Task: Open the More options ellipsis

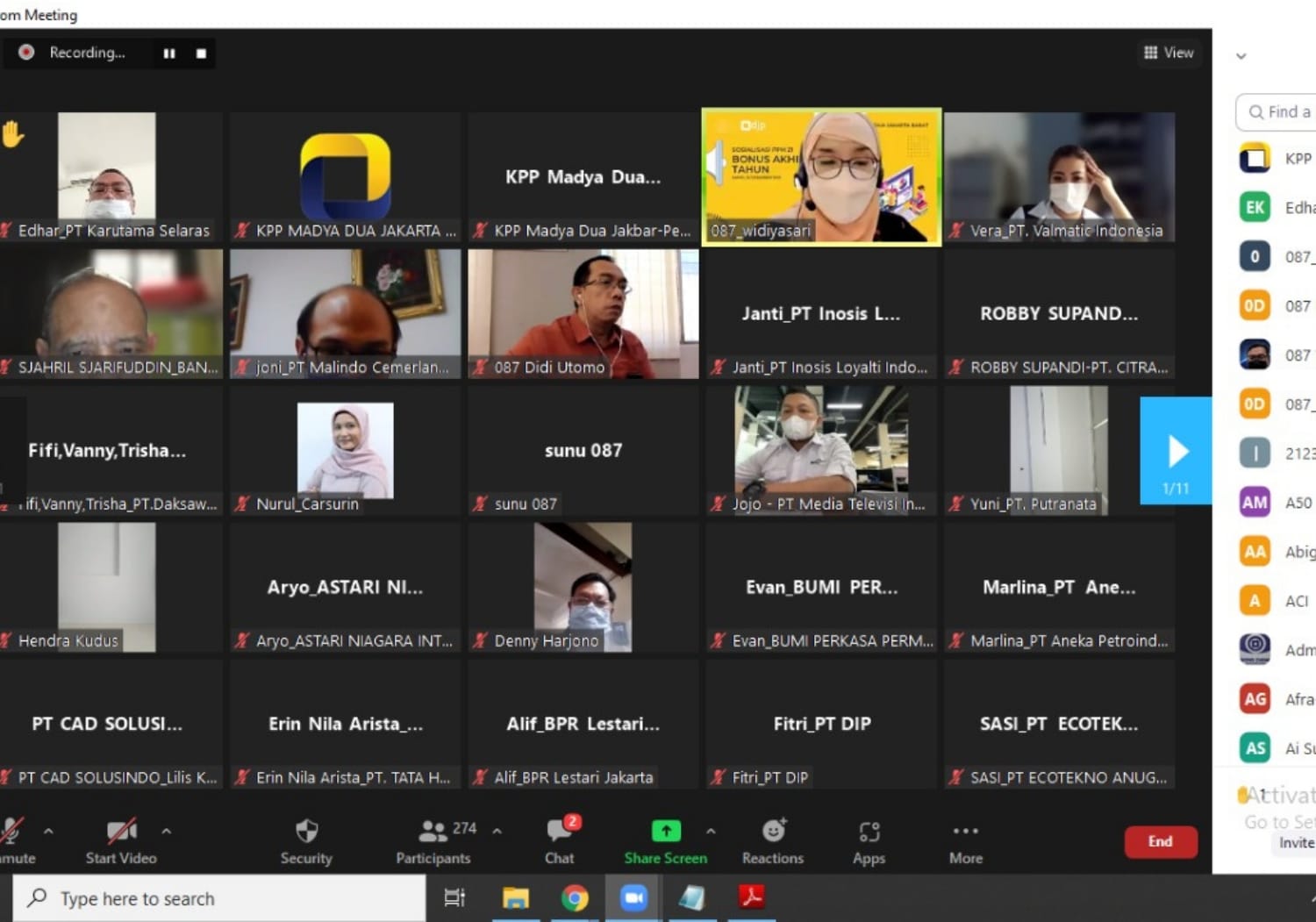Action: (x=965, y=832)
